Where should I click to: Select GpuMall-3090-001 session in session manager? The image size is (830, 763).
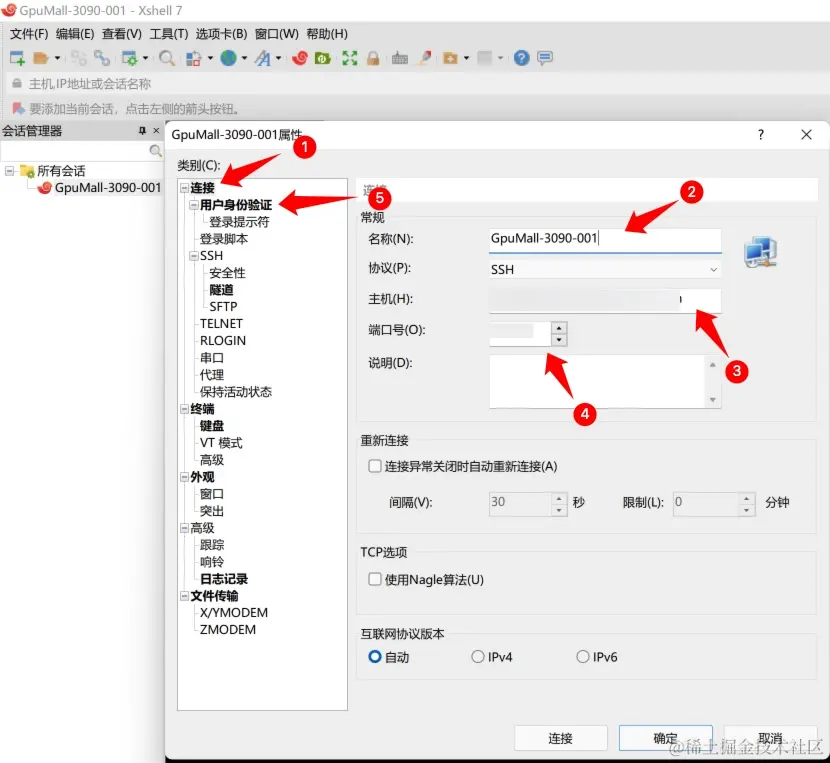tap(107, 187)
